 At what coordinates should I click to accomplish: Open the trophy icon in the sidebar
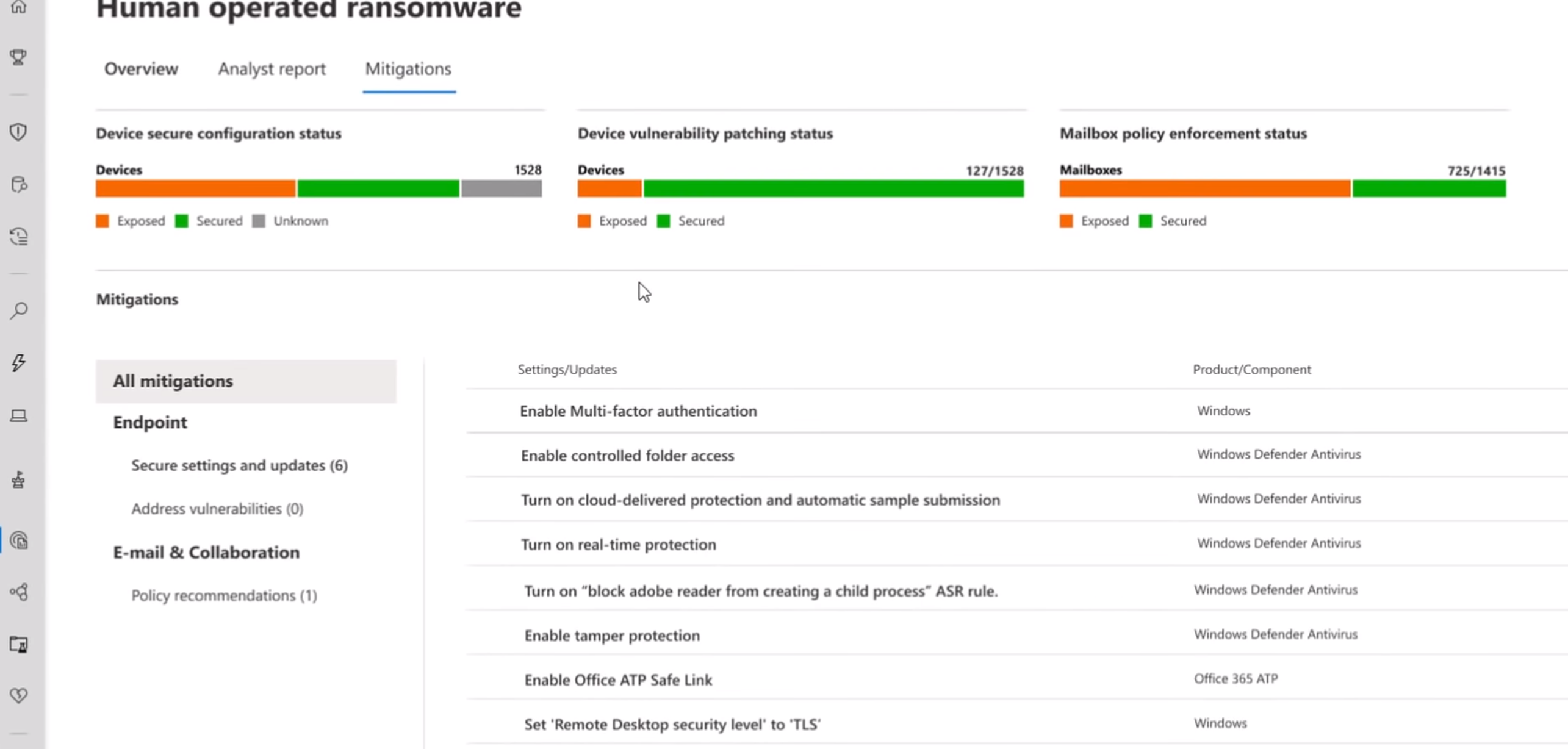(x=18, y=57)
